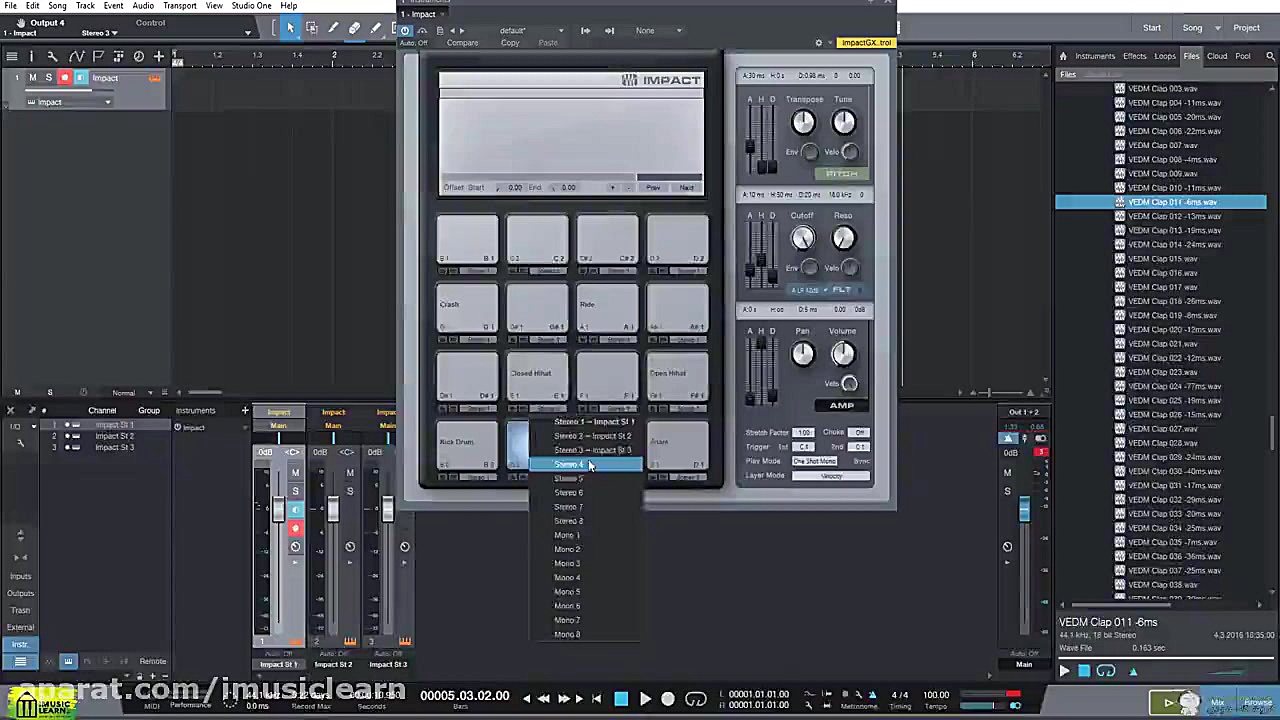Toggle the Impact plugin power button
The width and height of the screenshot is (1280, 720).
(x=405, y=31)
